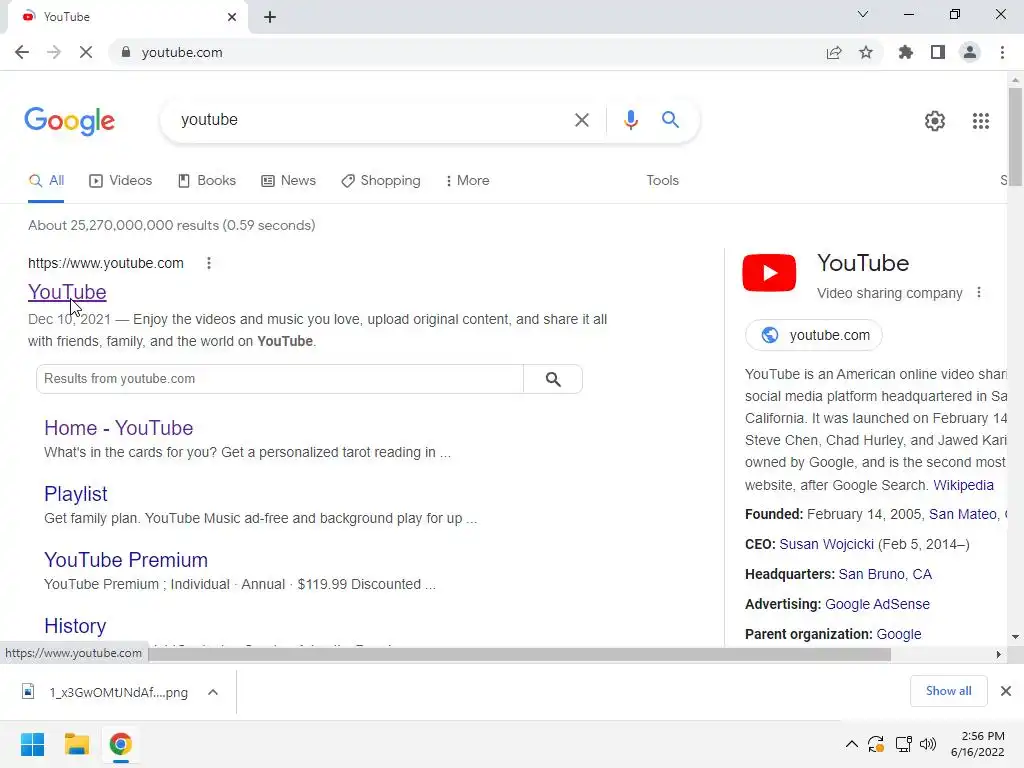Open the volume speaker tray icon
This screenshot has width=1024, height=768.
click(x=928, y=744)
